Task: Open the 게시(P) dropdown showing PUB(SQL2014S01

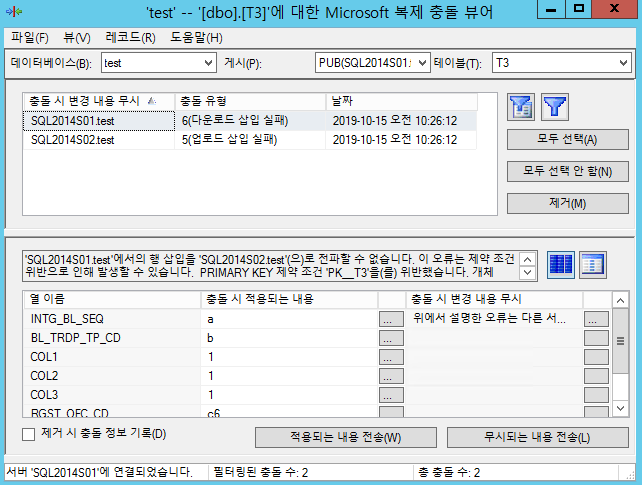Action: [373, 63]
